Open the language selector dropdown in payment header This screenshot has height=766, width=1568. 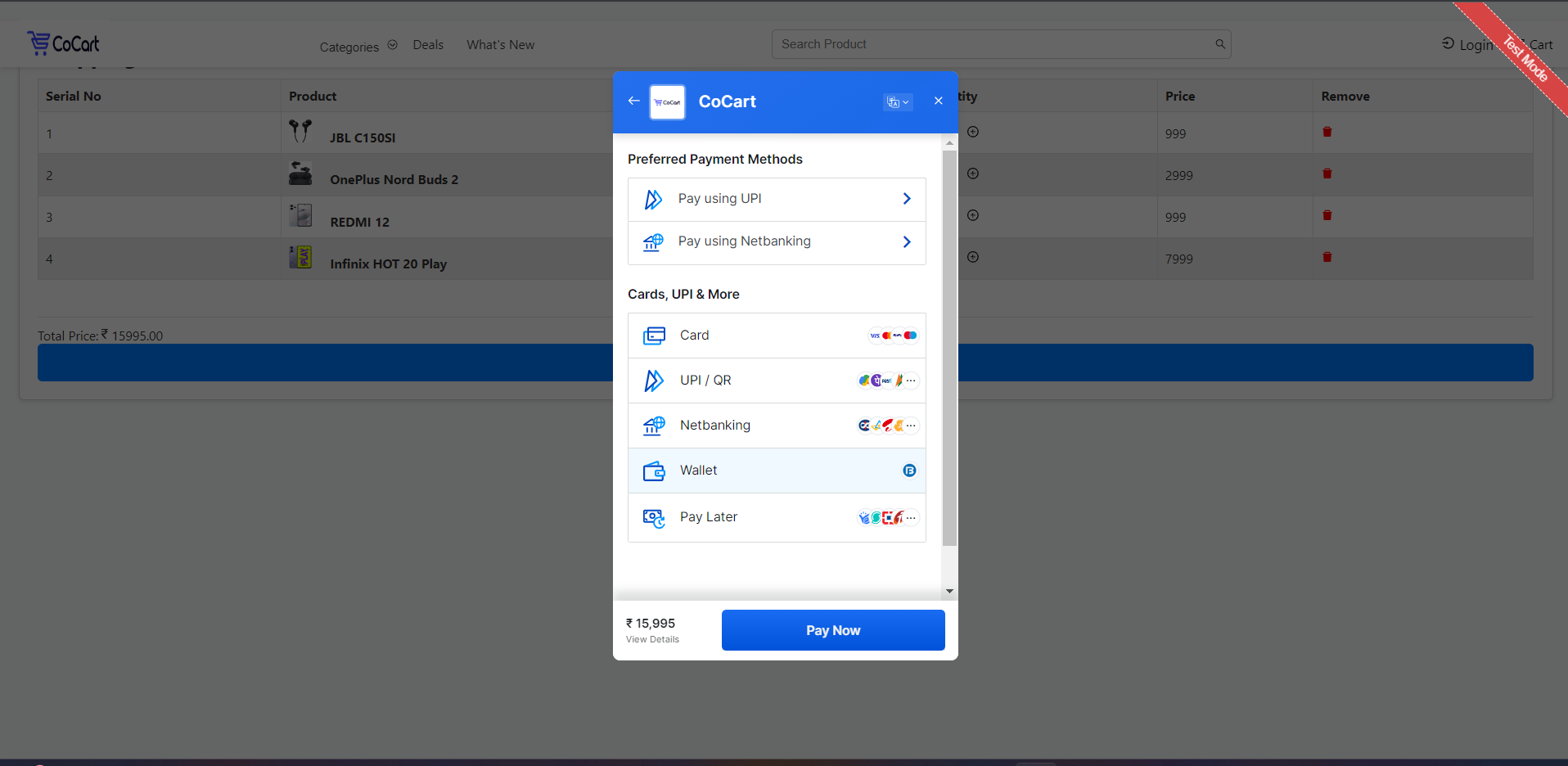pyautogui.click(x=898, y=102)
